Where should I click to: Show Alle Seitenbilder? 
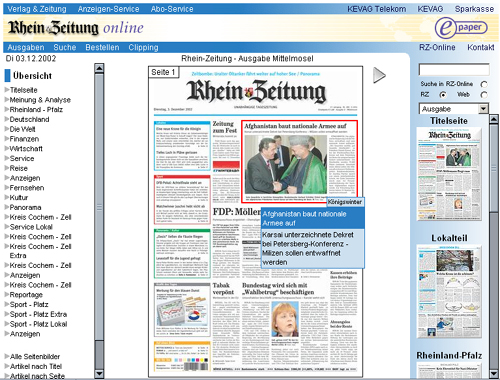pos(35,356)
